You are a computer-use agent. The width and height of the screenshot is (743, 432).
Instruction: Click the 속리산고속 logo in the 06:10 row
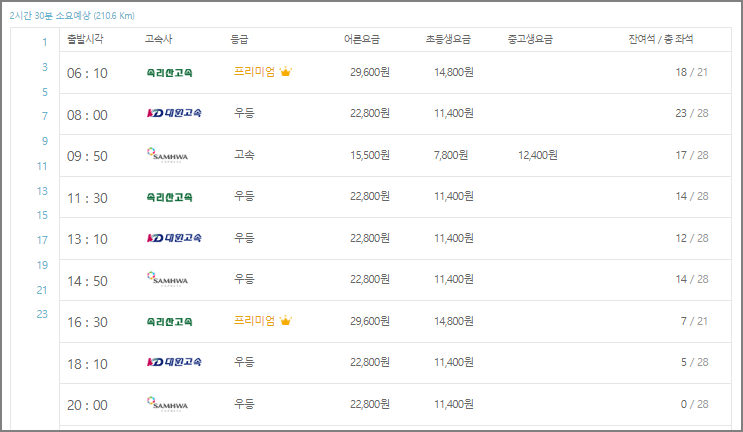(x=169, y=72)
